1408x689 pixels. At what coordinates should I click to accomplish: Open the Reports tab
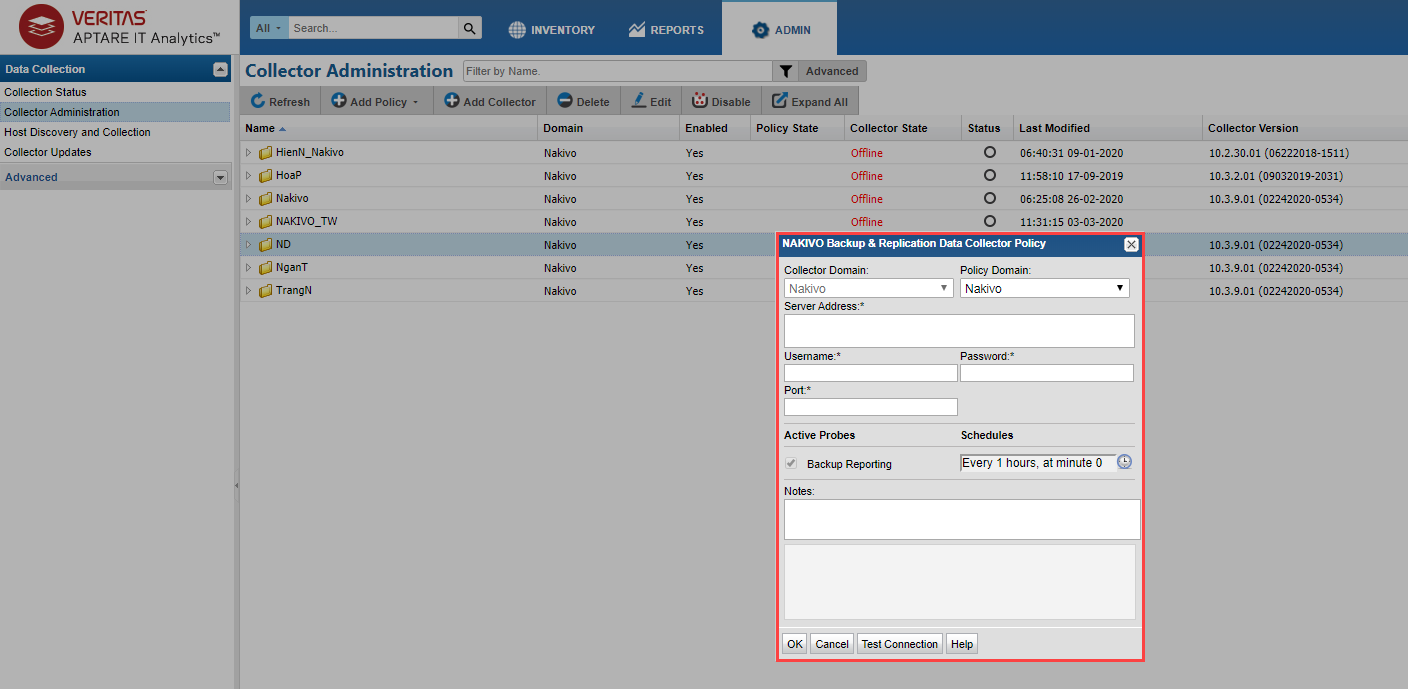666,30
